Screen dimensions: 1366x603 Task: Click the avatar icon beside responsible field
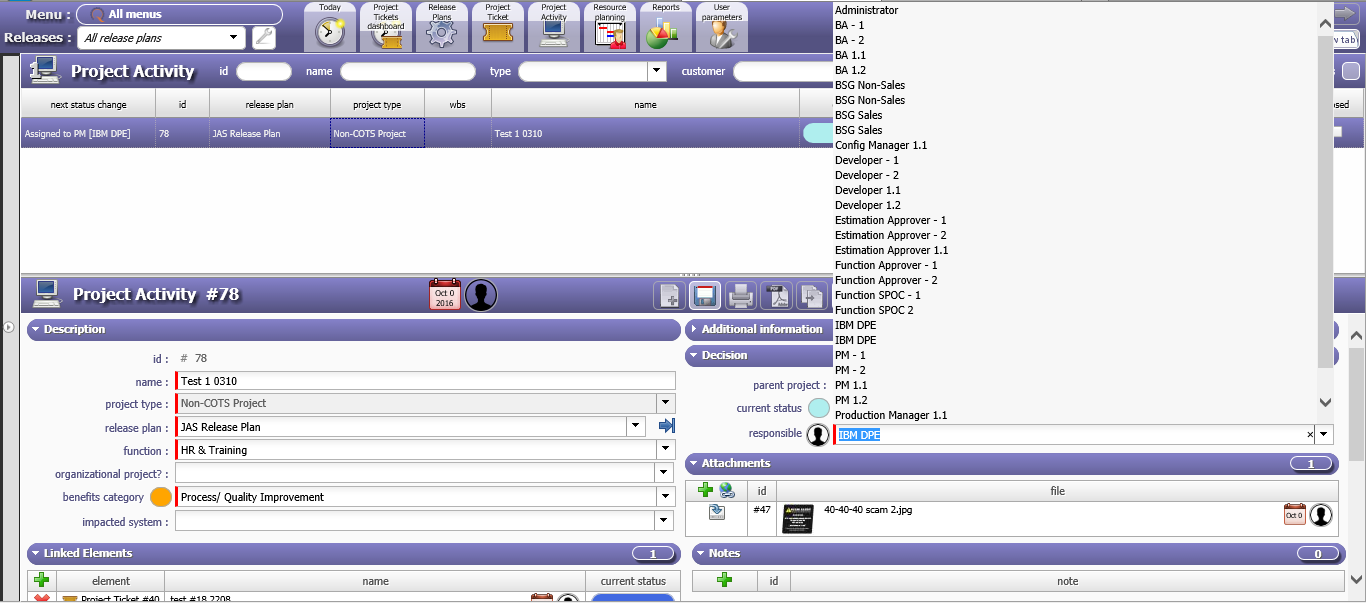[x=818, y=435]
